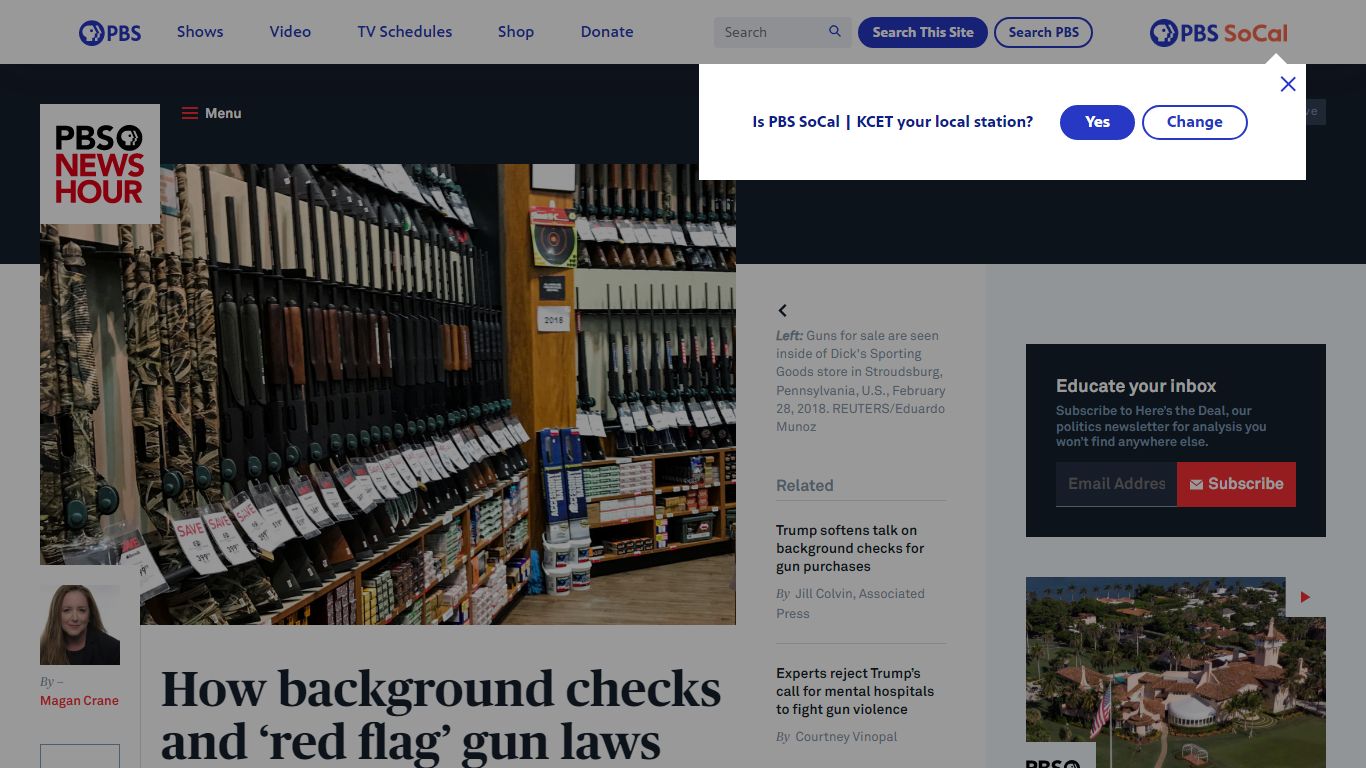Screen dimensions: 1366x768
Task: Focus the Email Address field
Action: click(x=1116, y=484)
